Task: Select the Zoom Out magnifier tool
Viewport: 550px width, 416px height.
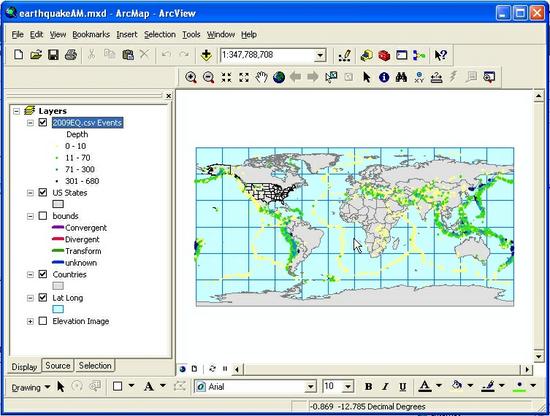Action: [209, 77]
